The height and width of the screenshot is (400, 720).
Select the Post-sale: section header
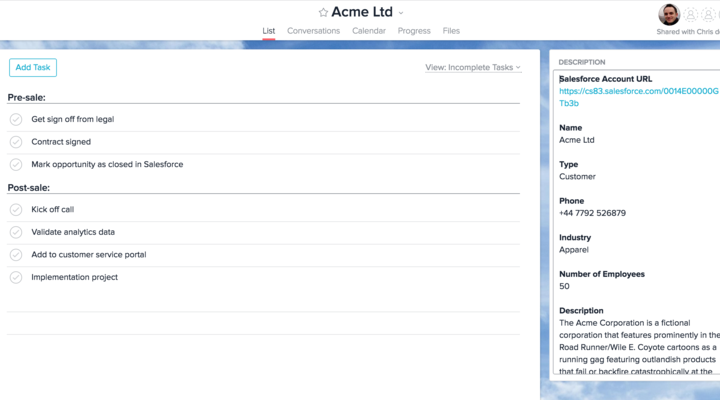(x=28, y=187)
